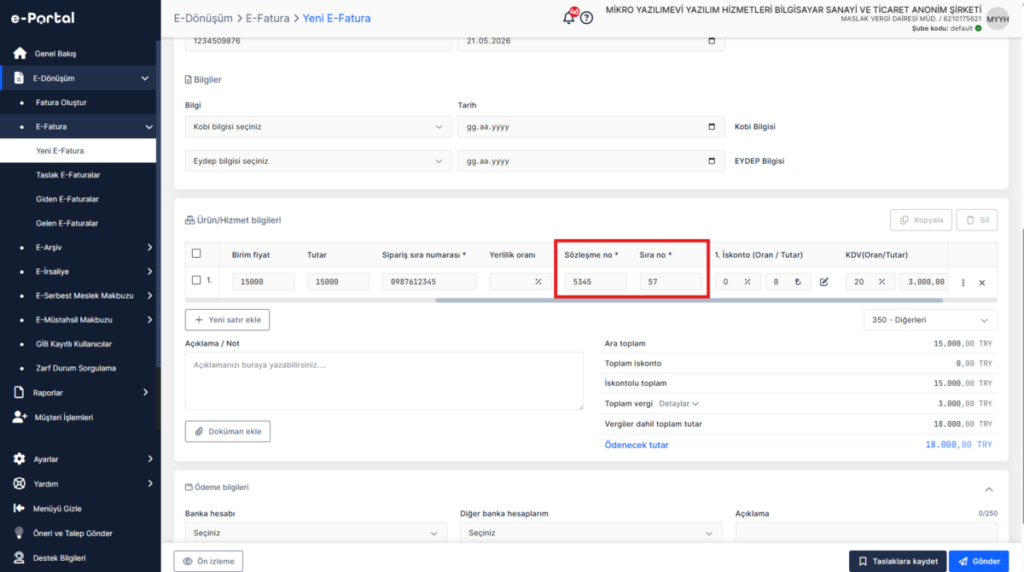Open Giden E-Faturalar menu item

(67, 199)
